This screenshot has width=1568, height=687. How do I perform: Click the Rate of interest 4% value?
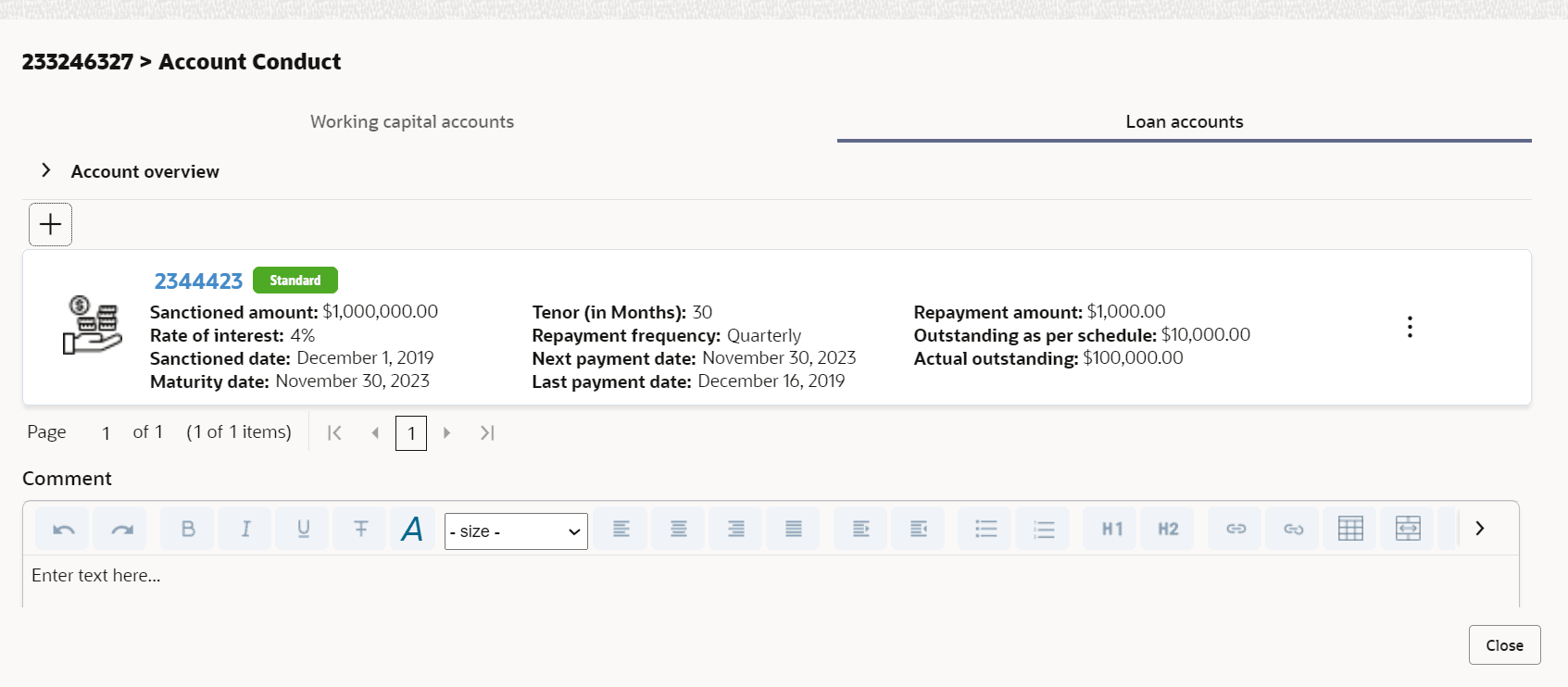(302, 335)
